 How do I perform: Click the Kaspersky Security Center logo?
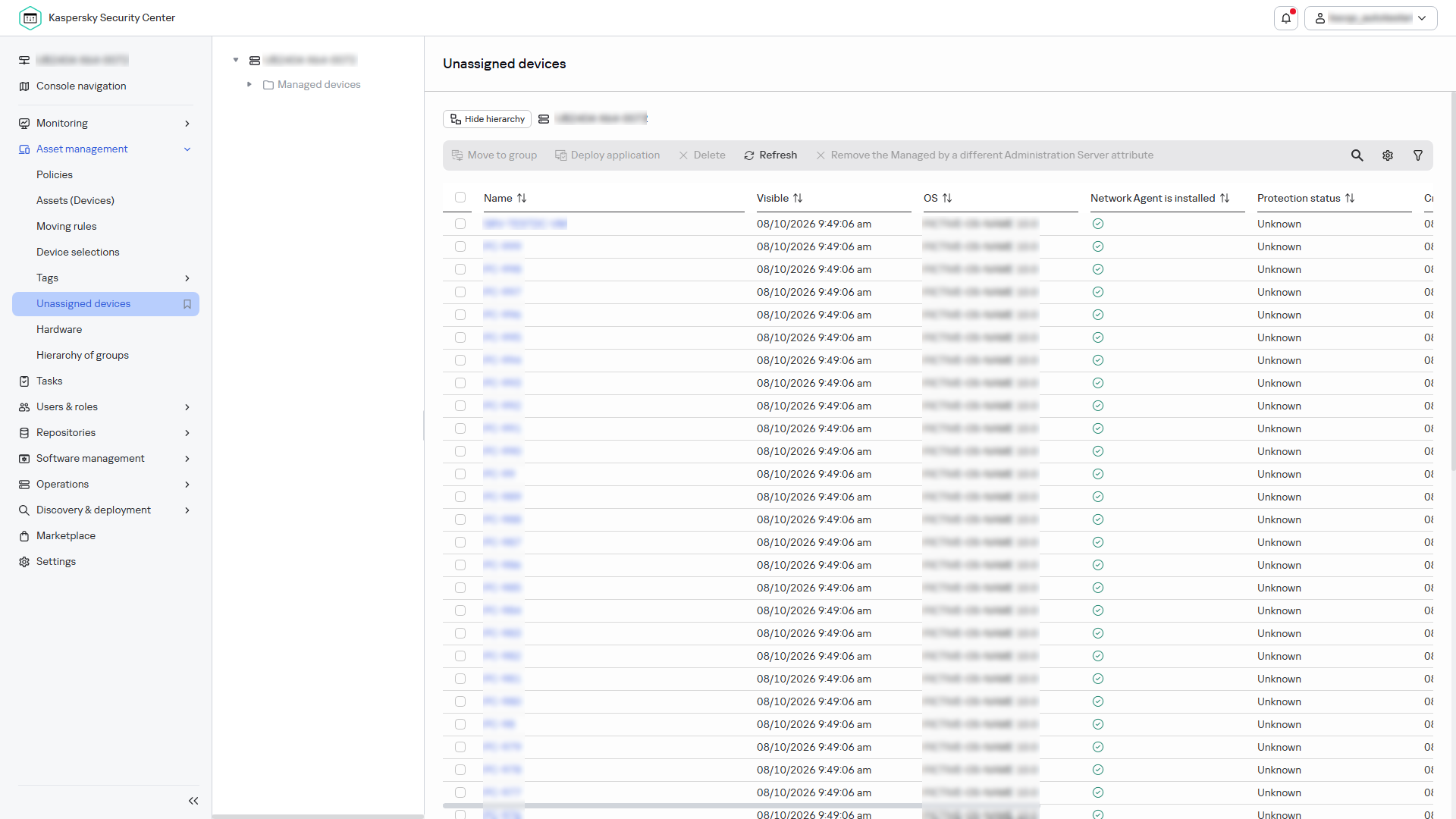pos(30,17)
